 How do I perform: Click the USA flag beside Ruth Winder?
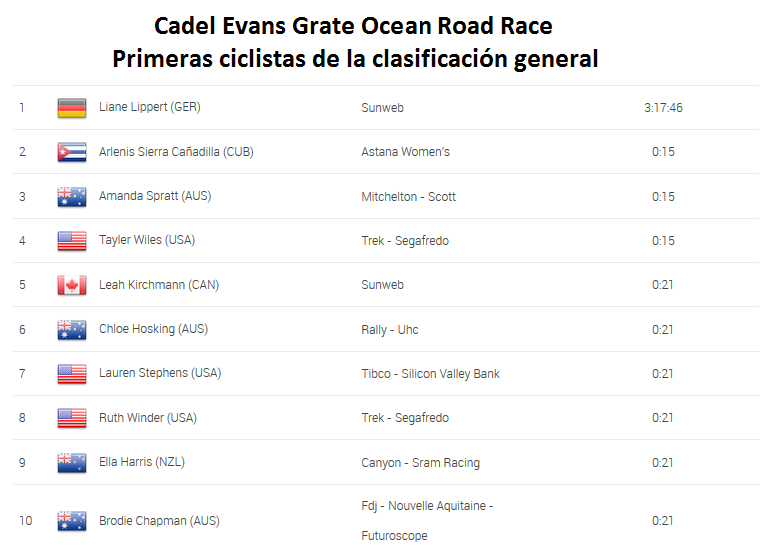[x=72, y=418]
